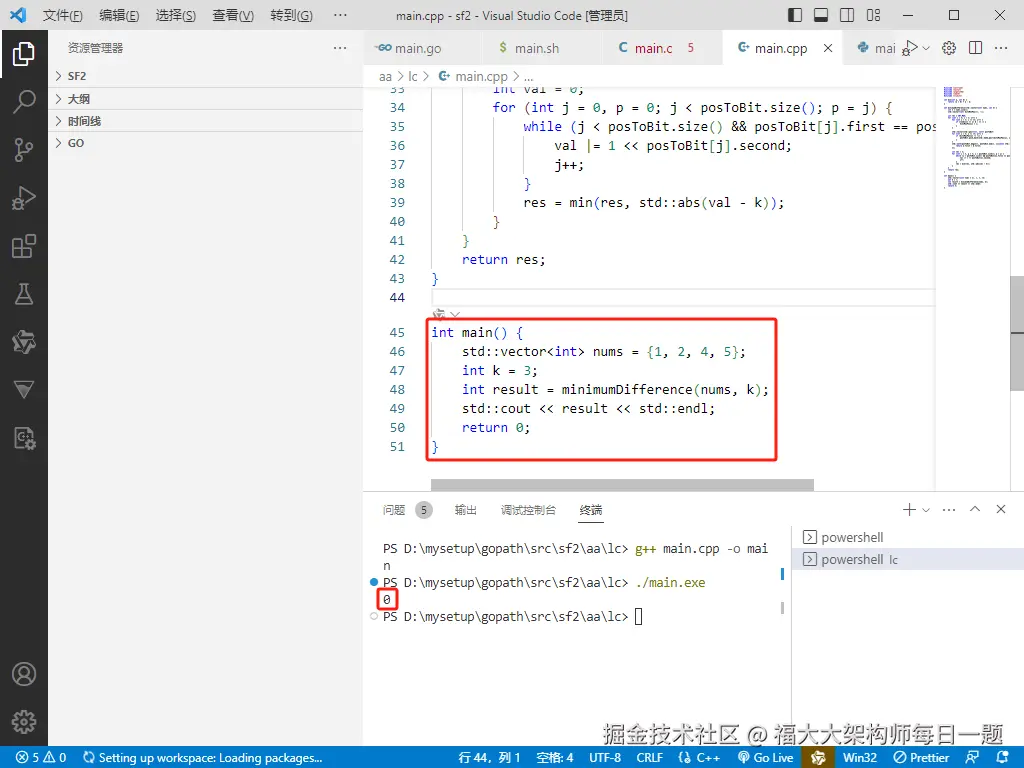
Task: Select powershell lc terminal entry
Action: (x=907, y=560)
